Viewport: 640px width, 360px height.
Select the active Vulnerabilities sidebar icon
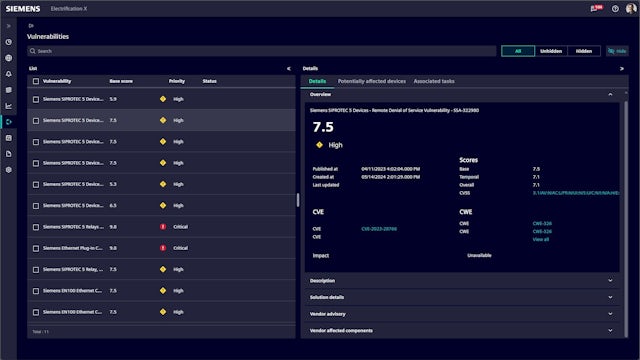pyautogui.click(x=9, y=122)
